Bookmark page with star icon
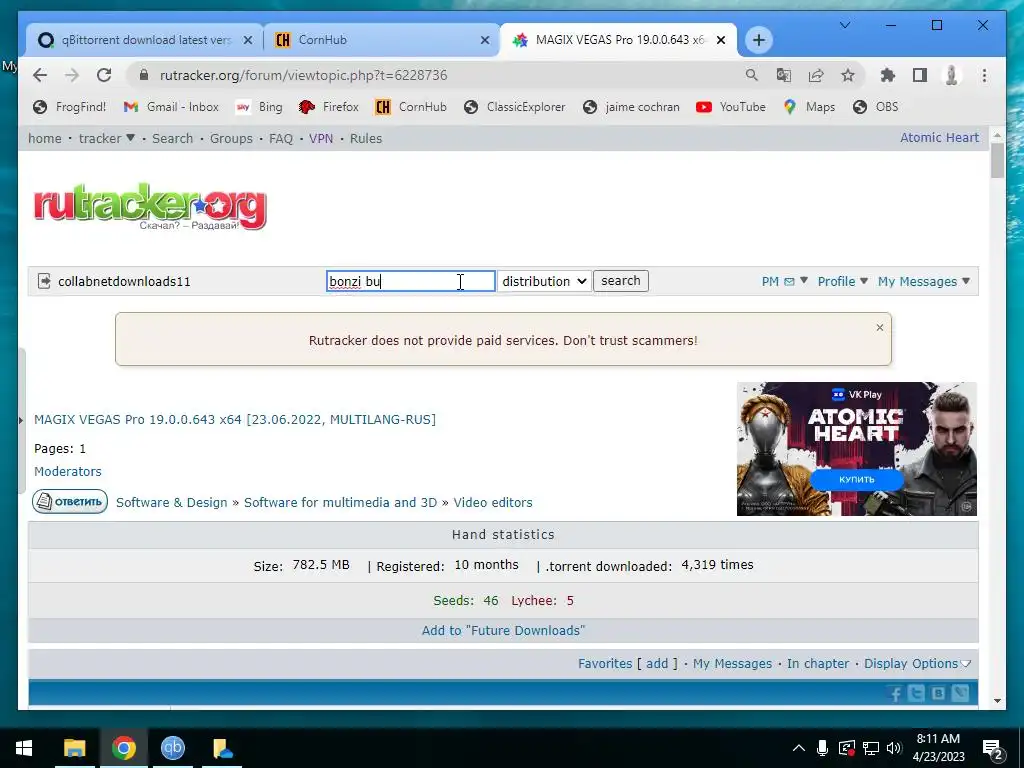Screen dimensions: 1024x768 tap(848, 75)
